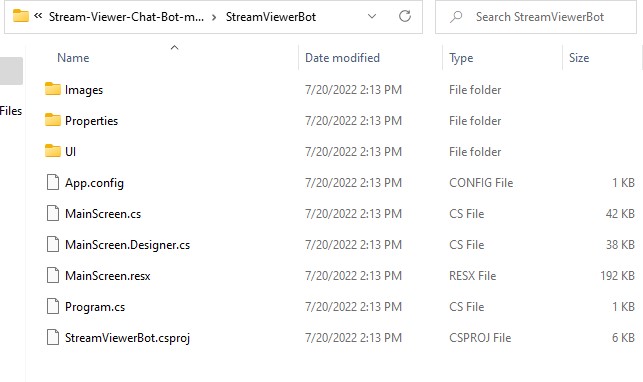Select the Properties folder name
The width and height of the screenshot is (643, 382).
click(91, 121)
